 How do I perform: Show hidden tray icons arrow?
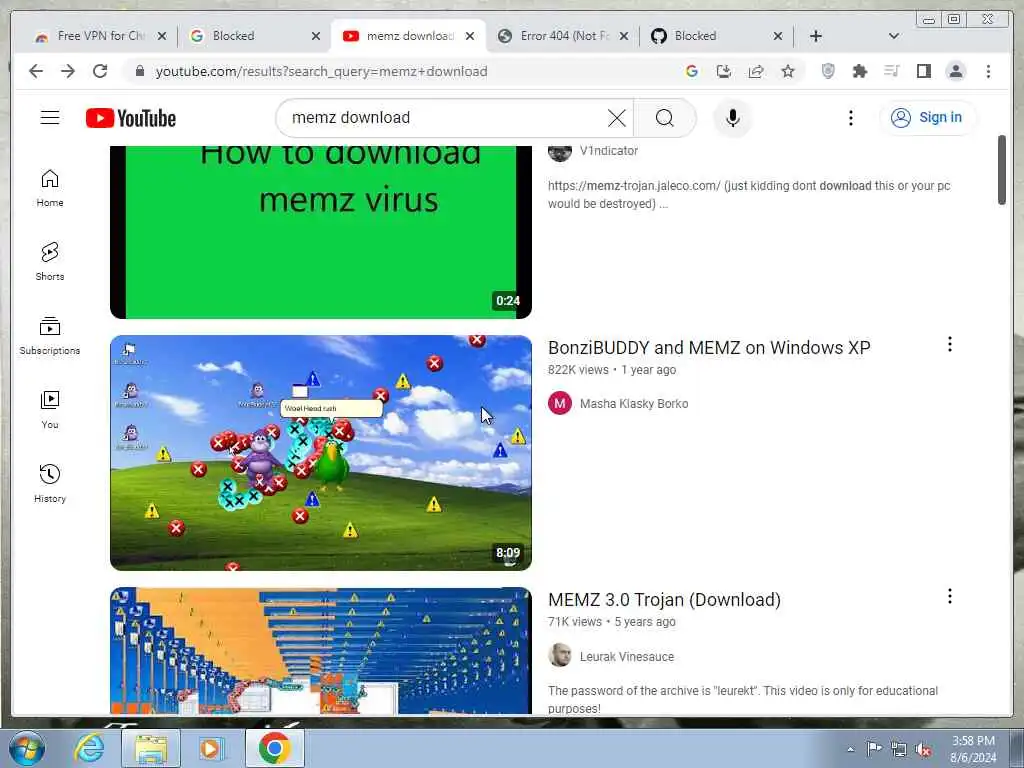click(x=850, y=749)
